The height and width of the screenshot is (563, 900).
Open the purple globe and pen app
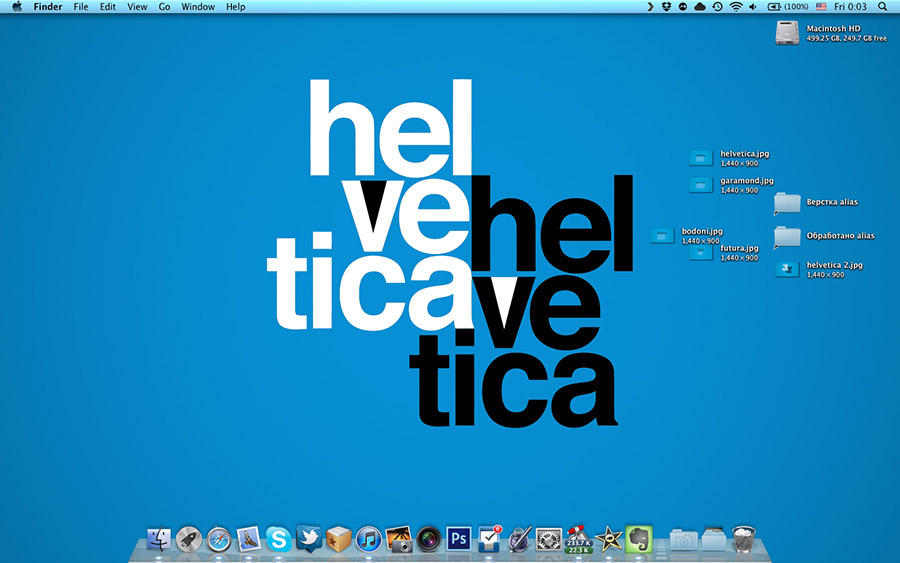[x=519, y=539]
